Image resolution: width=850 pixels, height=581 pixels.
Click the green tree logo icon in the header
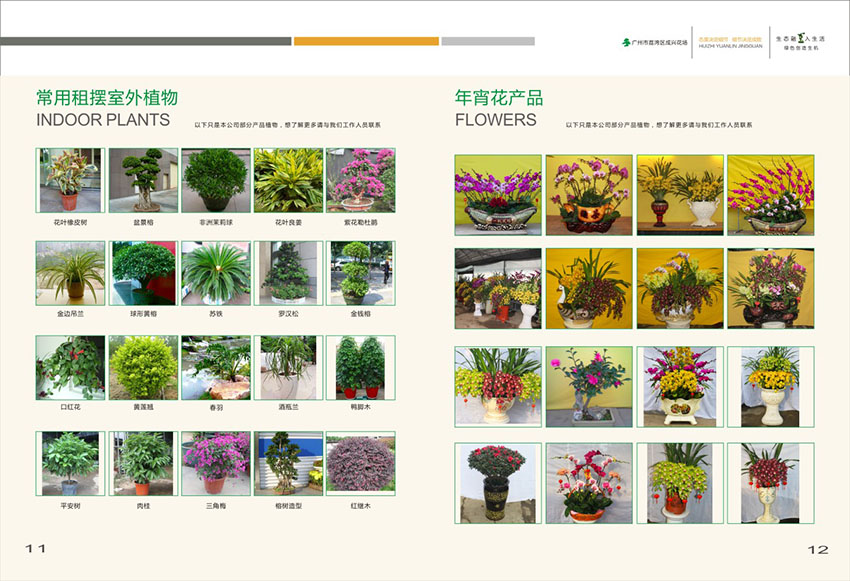(626, 41)
